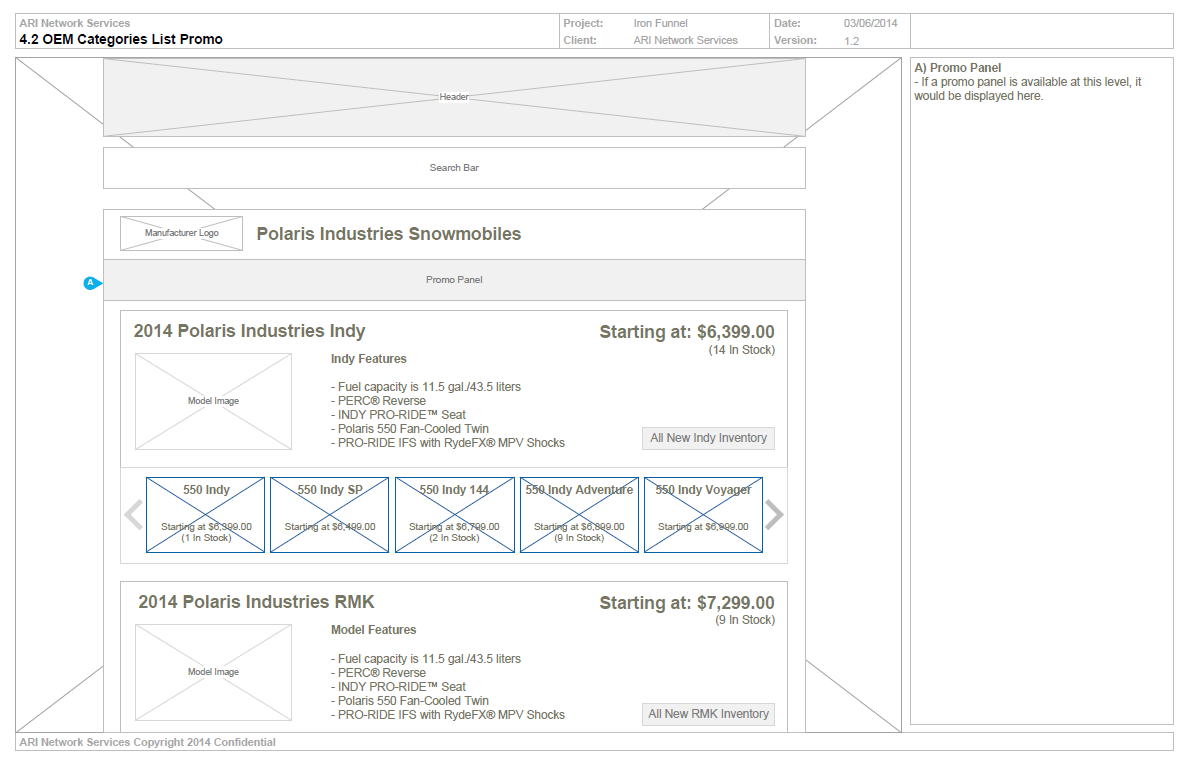Click the Indy Features heading
Screen dimensions: 1186x763
[368, 359]
